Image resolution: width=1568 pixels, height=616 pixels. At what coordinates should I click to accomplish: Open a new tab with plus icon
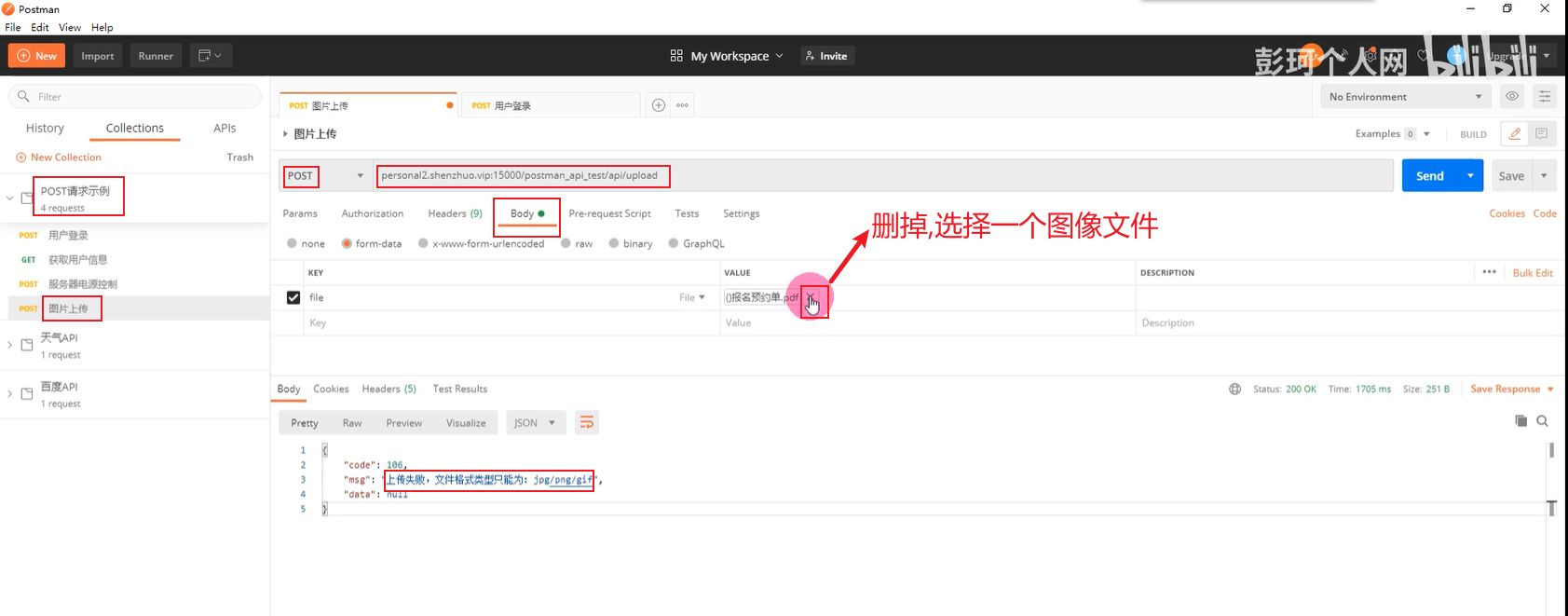tap(659, 105)
